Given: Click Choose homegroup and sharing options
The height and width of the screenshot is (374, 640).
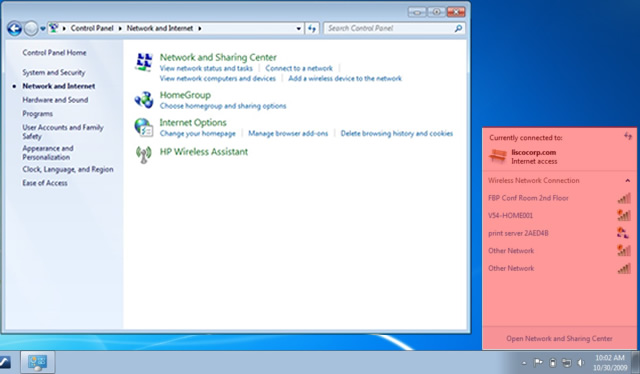Looking at the screenshot, I should pos(223,106).
